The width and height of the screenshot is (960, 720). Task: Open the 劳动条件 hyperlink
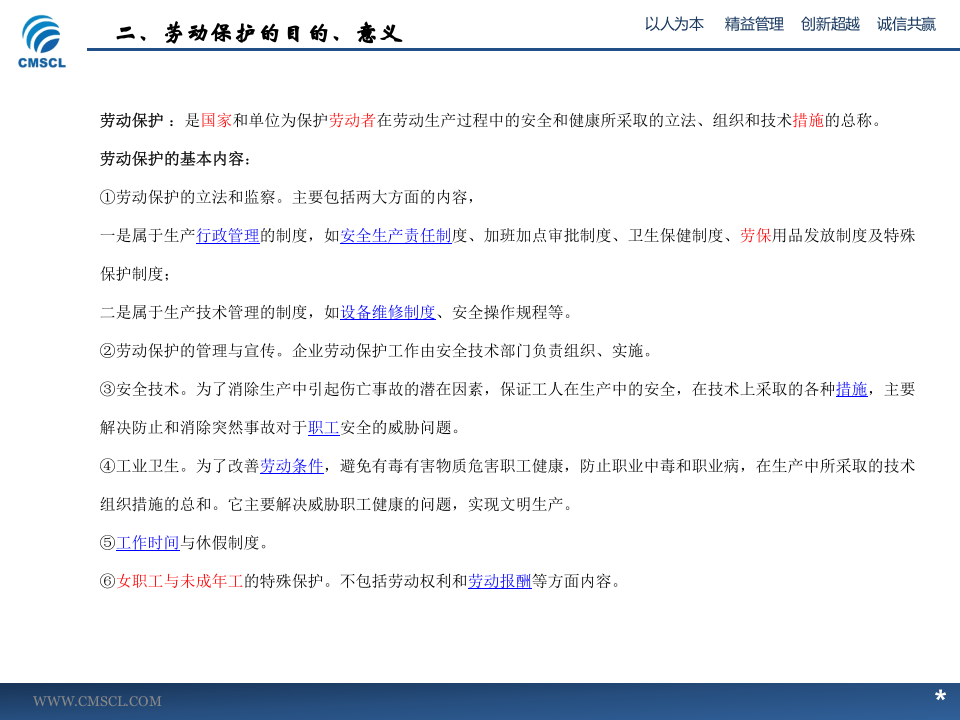tap(292, 467)
